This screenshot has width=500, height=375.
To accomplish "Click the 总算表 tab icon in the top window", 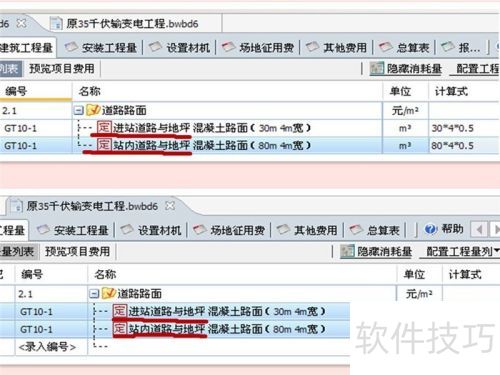I will (x=386, y=47).
